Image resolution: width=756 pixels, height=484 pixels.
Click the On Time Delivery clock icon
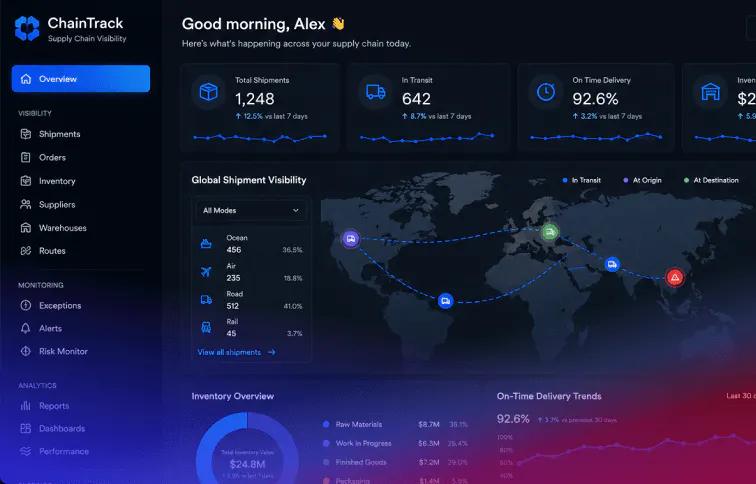(x=546, y=92)
